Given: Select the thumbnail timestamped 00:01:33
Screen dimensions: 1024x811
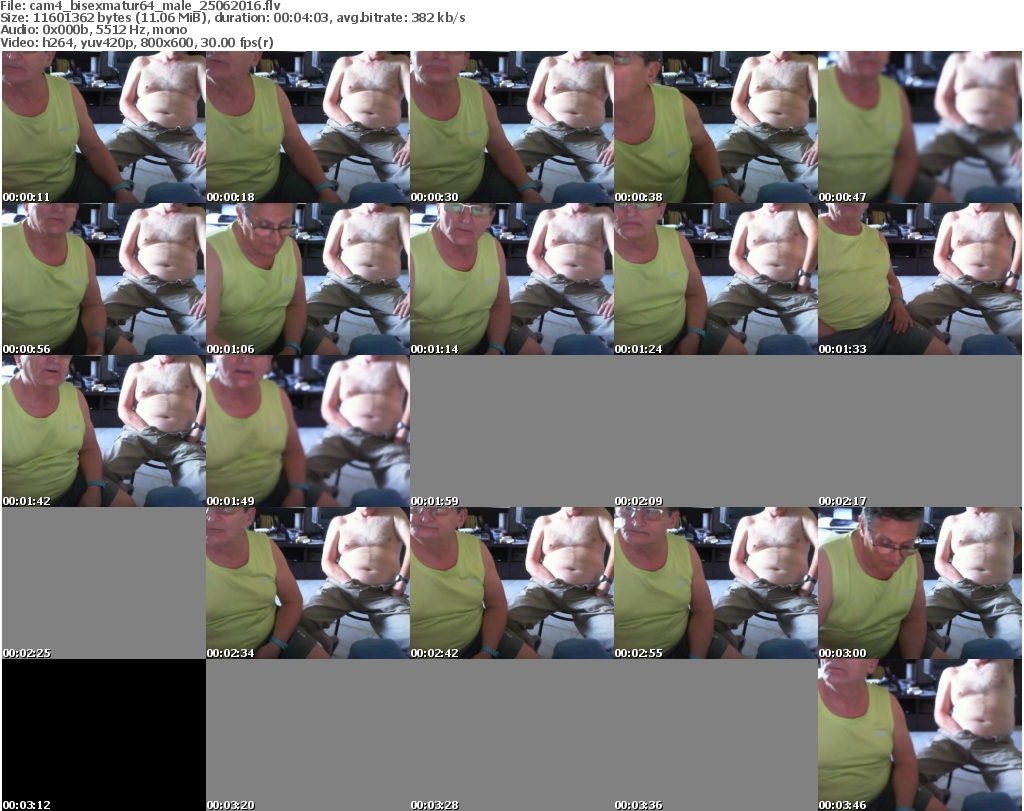Looking at the screenshot, I should click(920, 279).
